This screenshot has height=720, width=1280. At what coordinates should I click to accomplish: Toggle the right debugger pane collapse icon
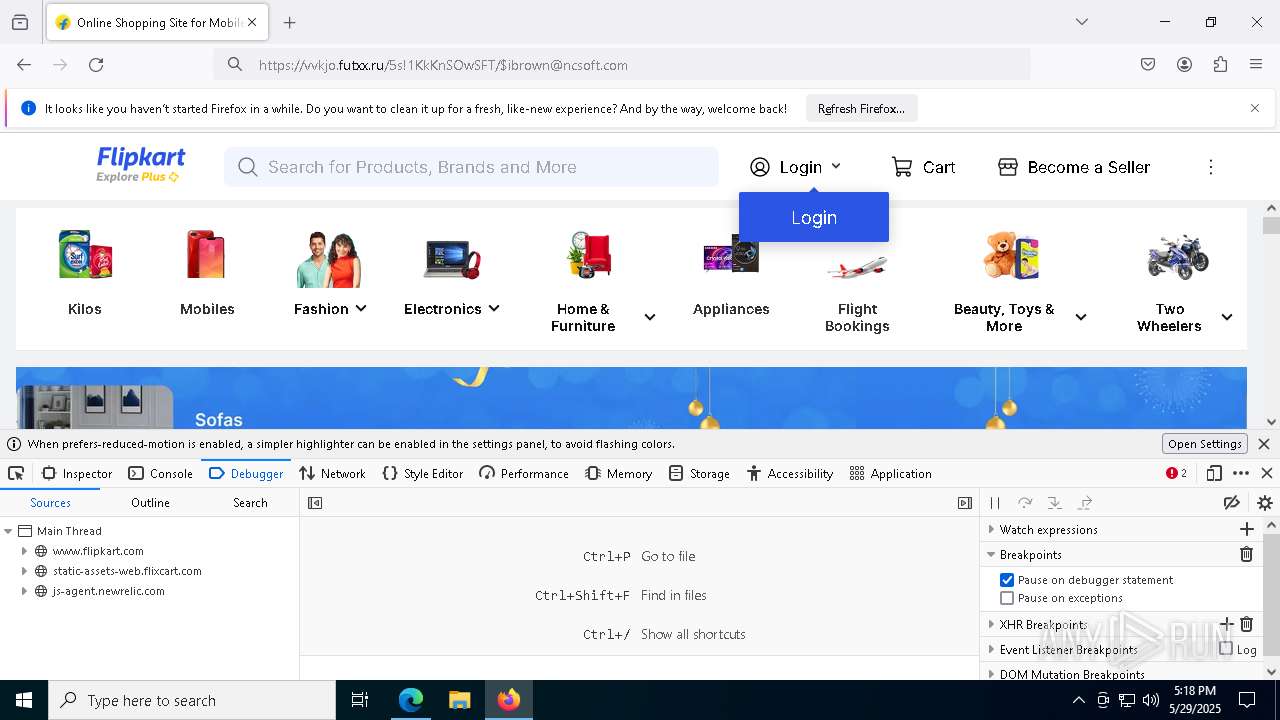pyautogui.click(x=965, y=503)
